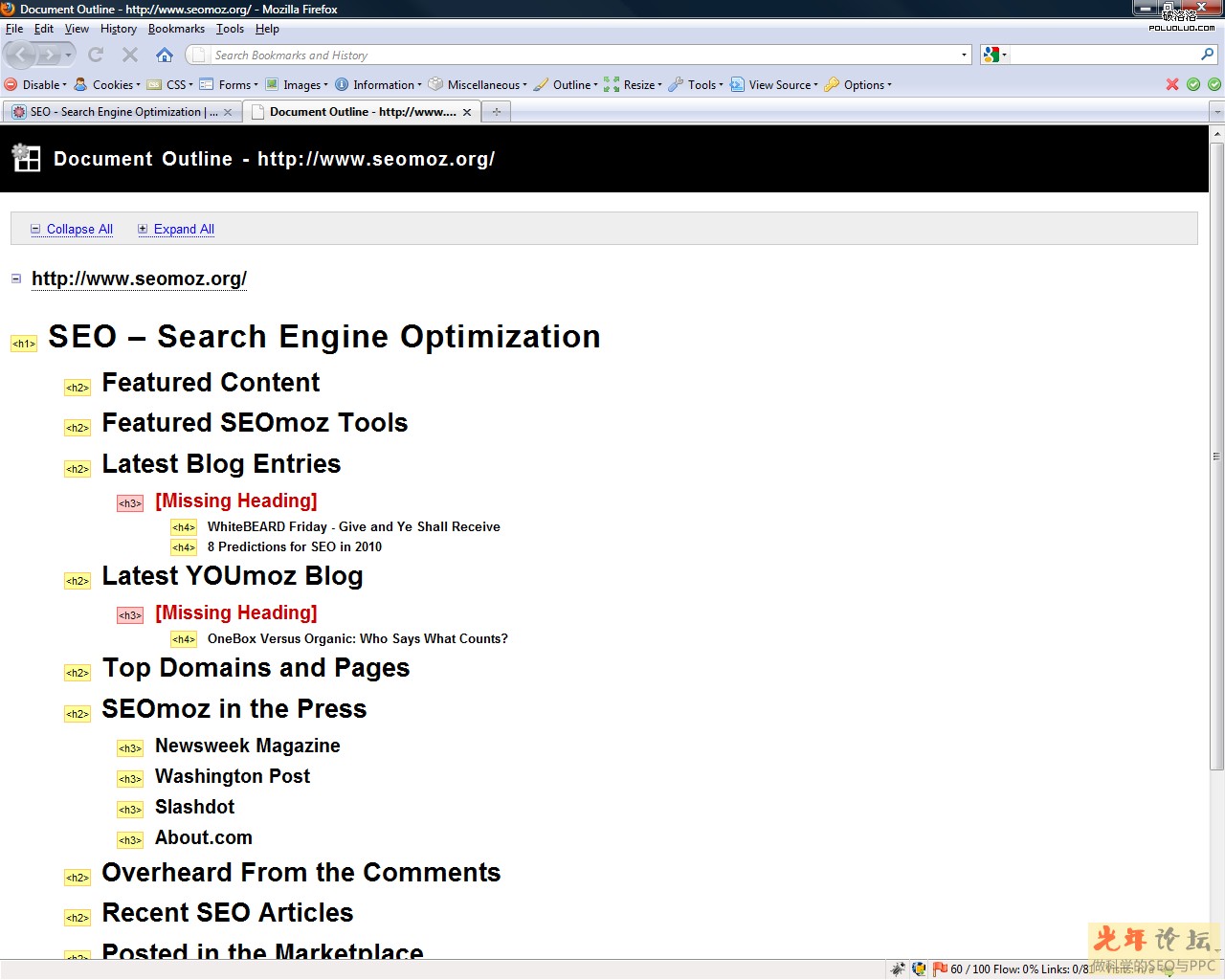Open the Bookmarks menu
This screenshot has width=1225, height=980.
176,29
